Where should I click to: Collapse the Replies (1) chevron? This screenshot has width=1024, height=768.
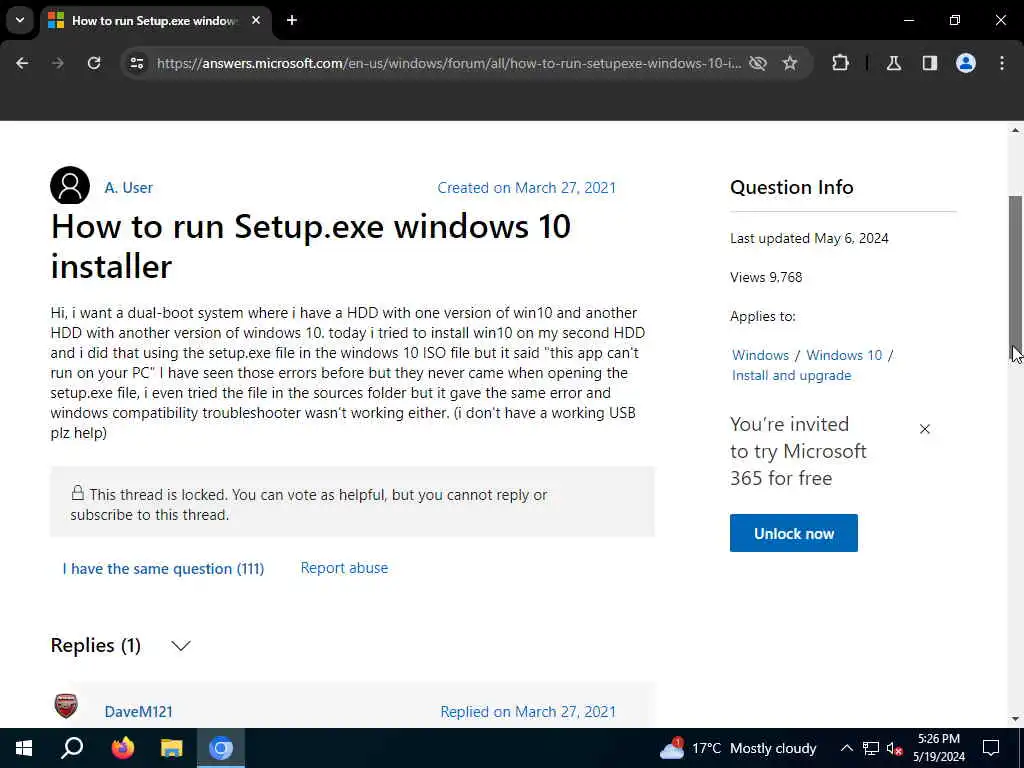click(181, 646)
